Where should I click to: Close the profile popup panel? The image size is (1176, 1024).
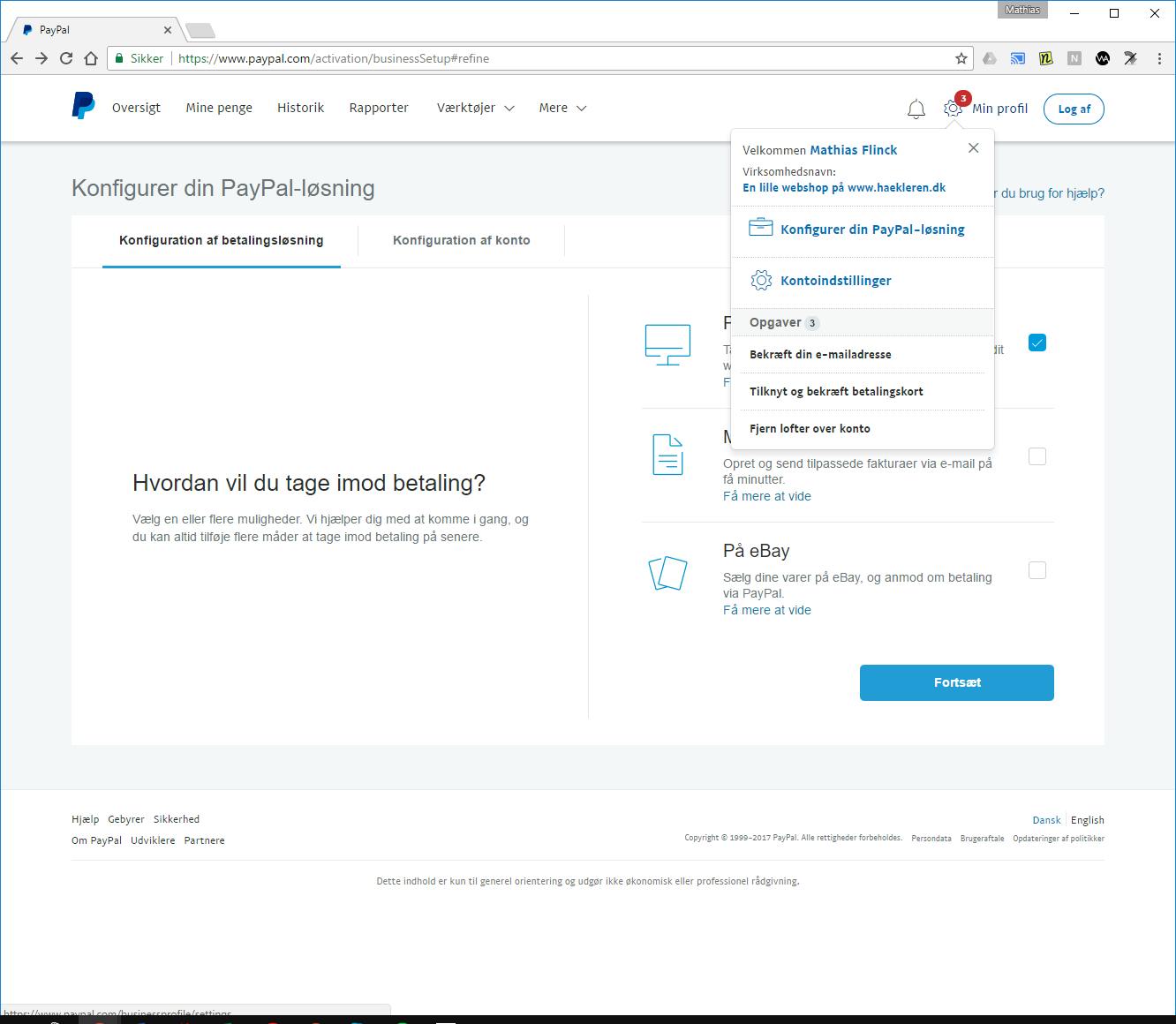point(973,147)
